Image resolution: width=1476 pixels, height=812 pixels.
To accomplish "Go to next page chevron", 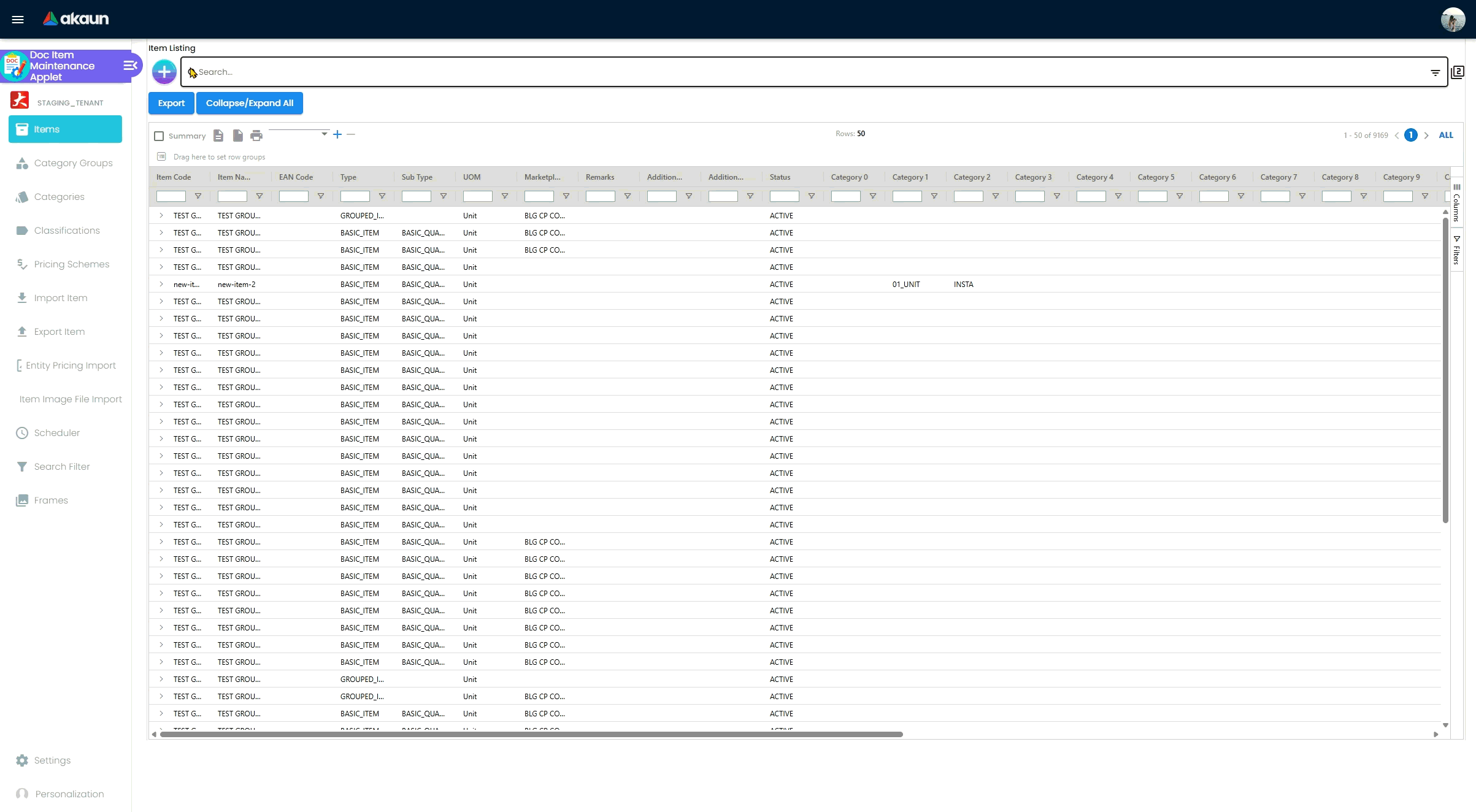I will coord(1426,136).
